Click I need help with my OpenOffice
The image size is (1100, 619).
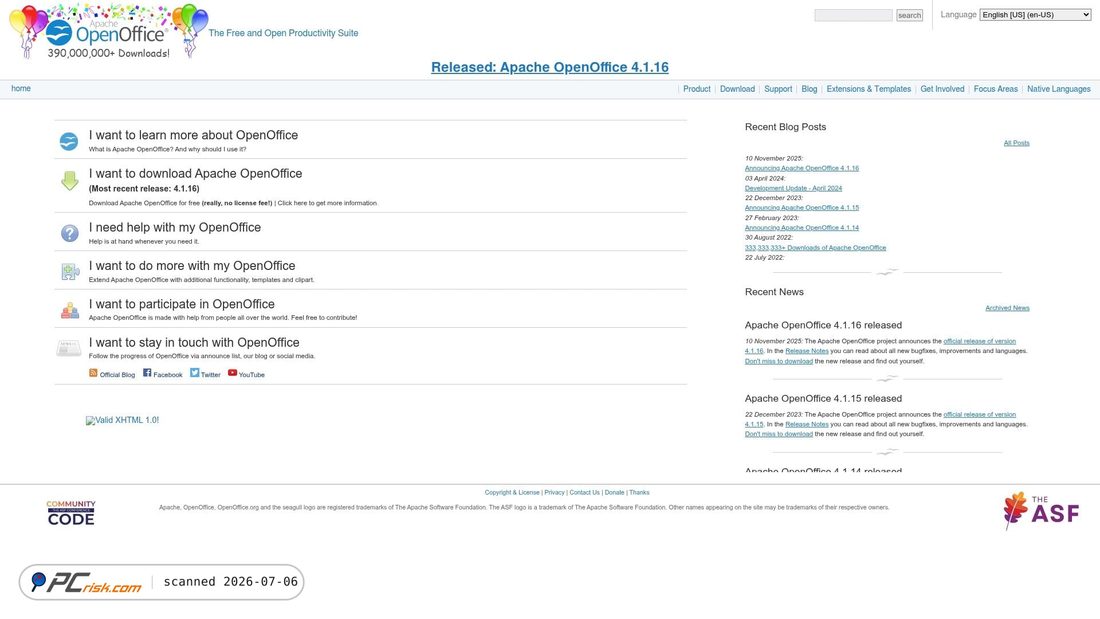click(x=175, y=227)
